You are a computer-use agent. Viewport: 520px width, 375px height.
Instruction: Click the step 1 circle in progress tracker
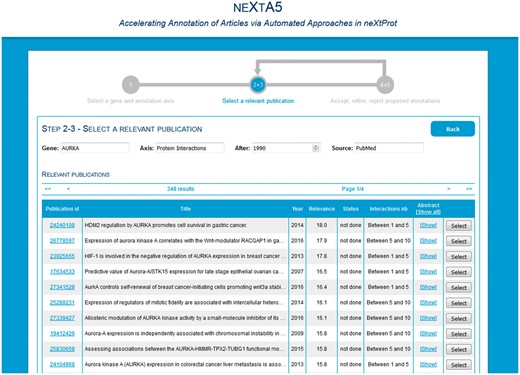click(x=131, y=85)
